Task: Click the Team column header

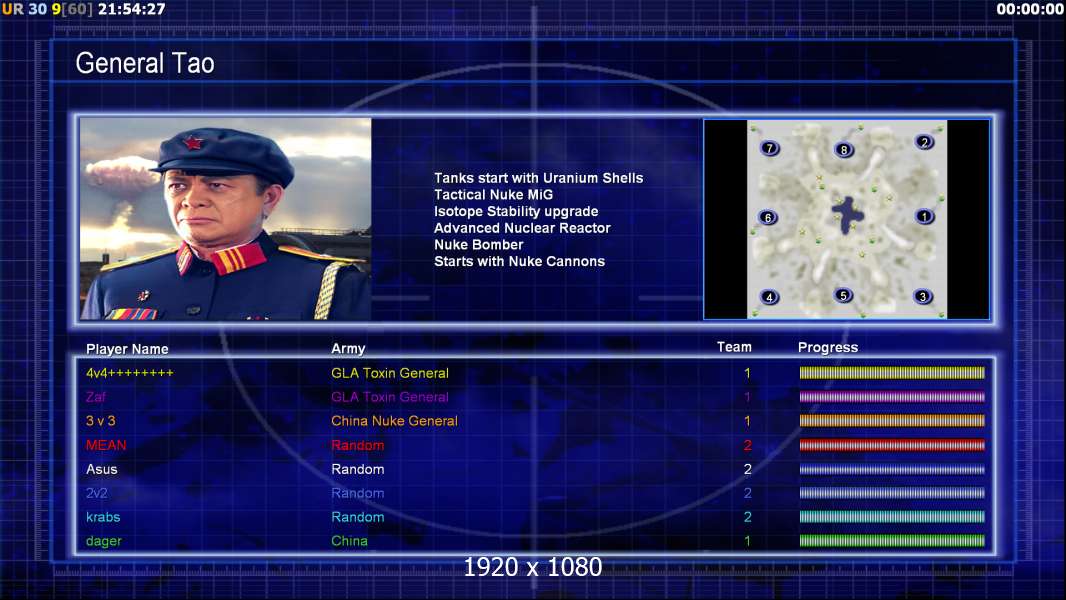Action: (x=734, y=347)
